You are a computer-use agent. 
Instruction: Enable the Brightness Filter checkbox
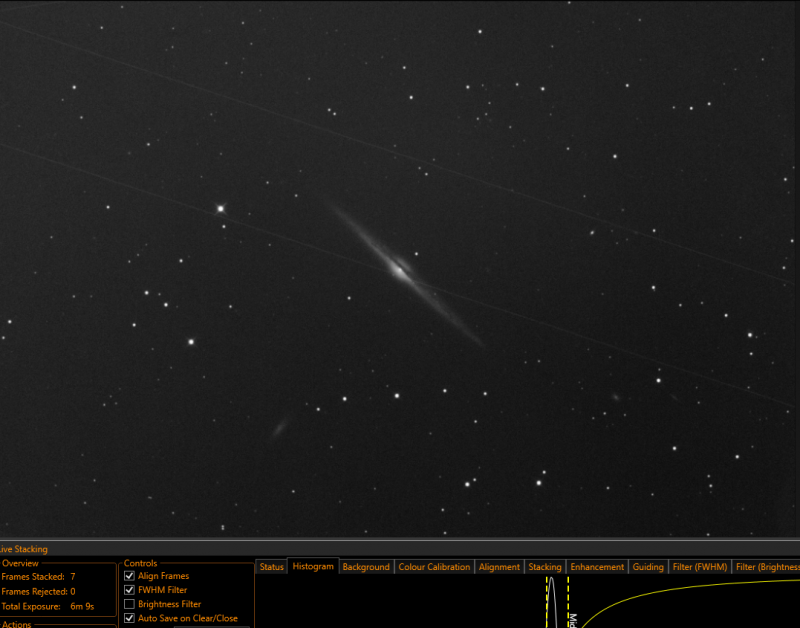coord(130,604)
